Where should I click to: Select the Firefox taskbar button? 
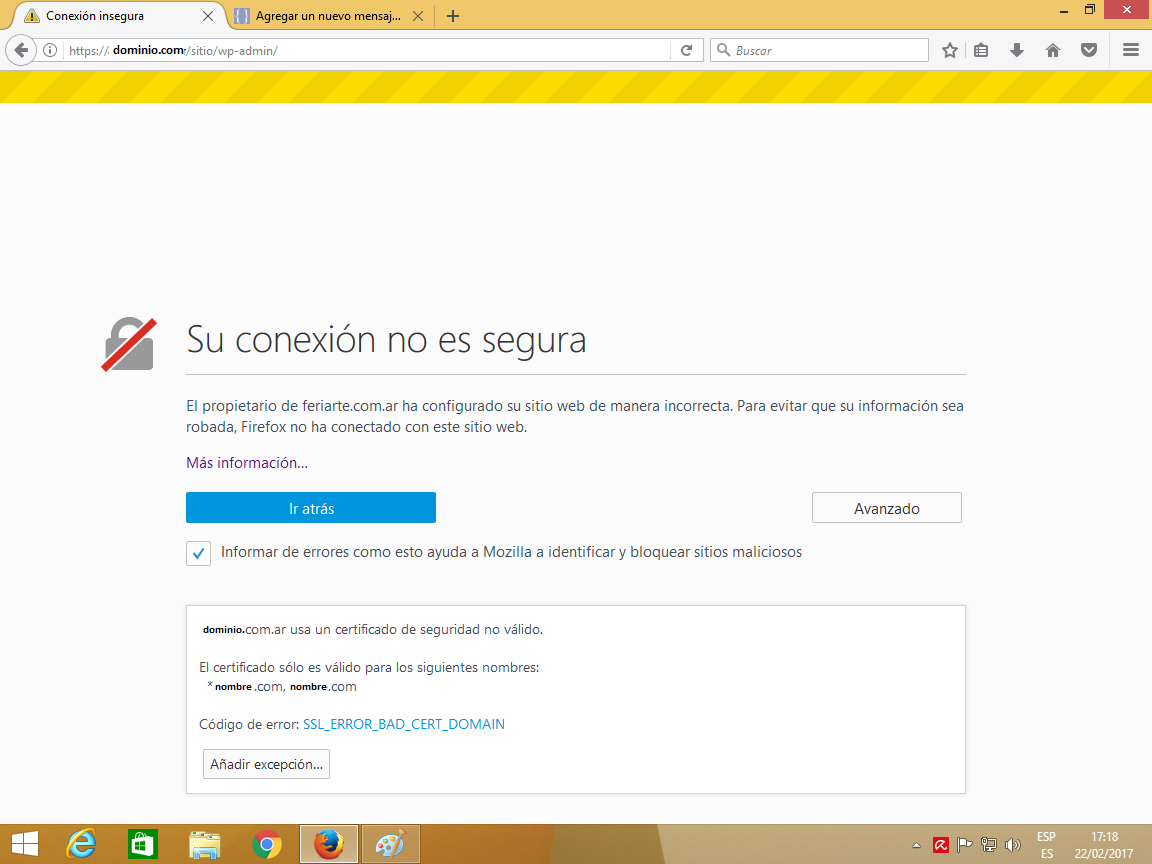[328, 844]
